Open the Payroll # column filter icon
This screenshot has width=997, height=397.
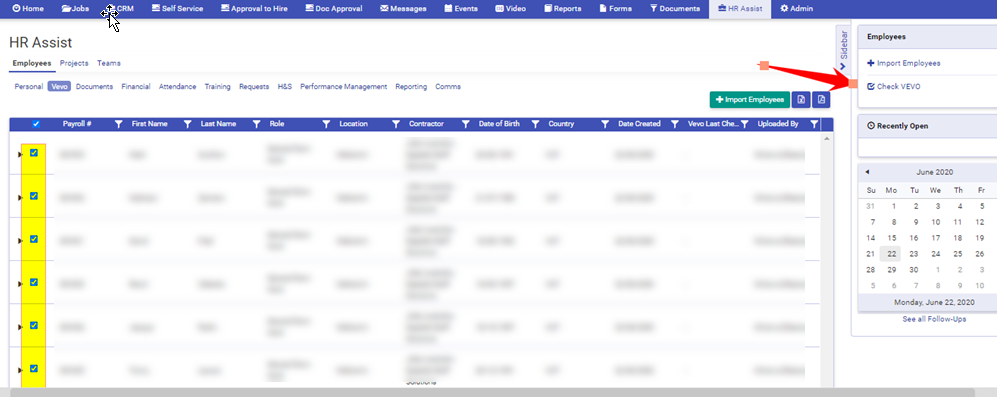tap(118, 124)
